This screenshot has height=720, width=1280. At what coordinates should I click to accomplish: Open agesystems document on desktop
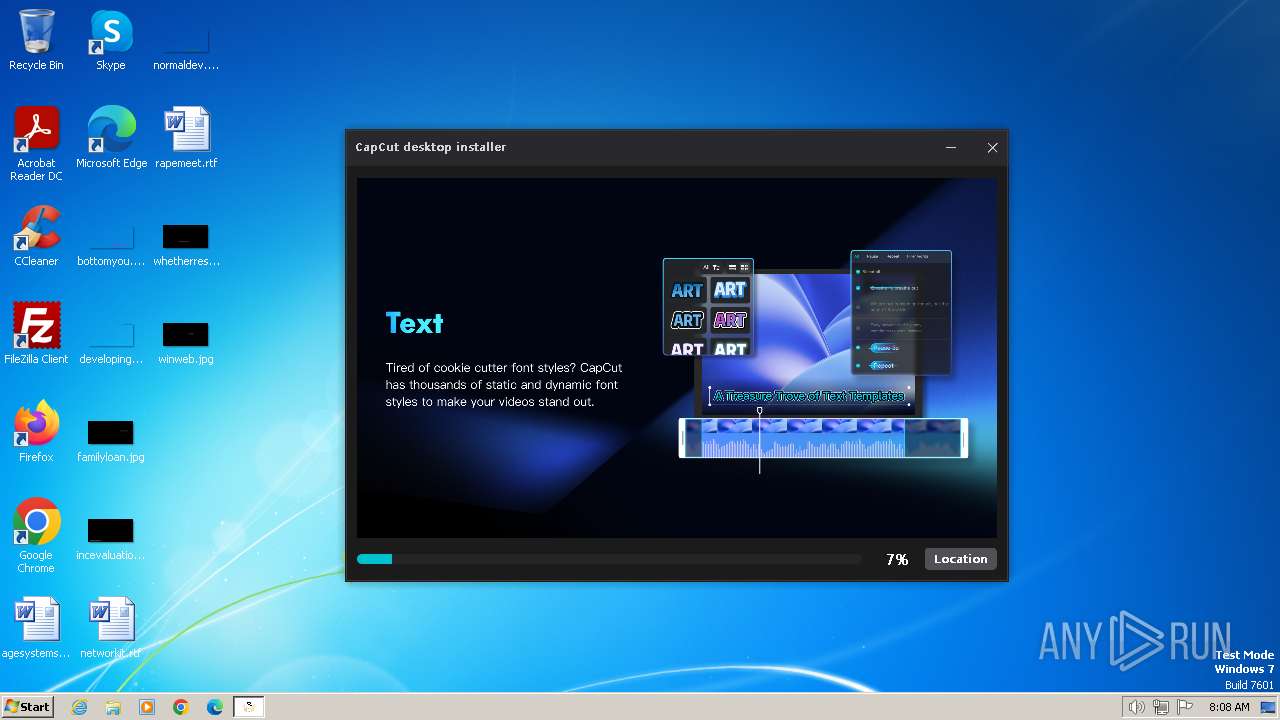point(36,628)
